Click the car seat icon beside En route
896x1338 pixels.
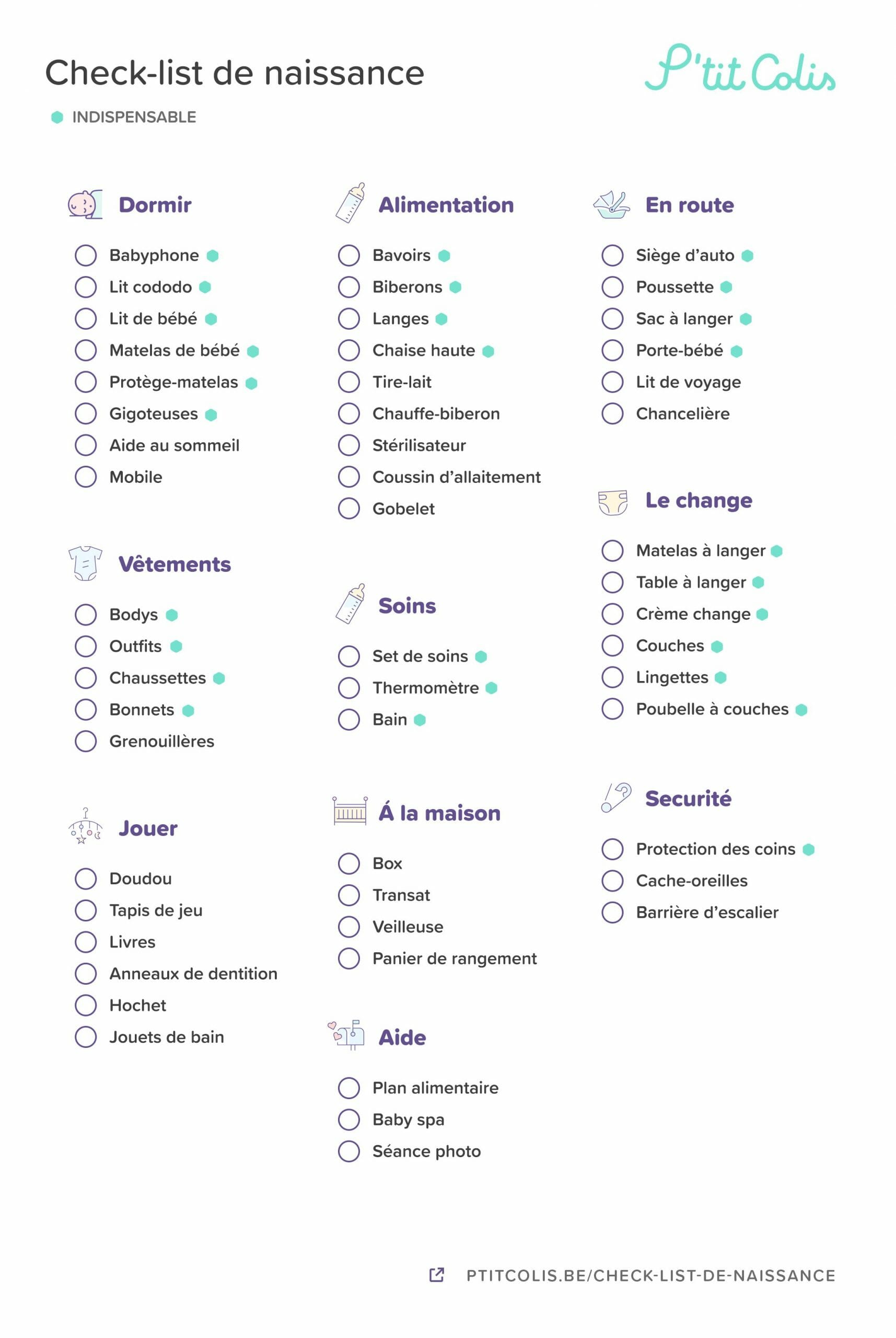(611, 204)
